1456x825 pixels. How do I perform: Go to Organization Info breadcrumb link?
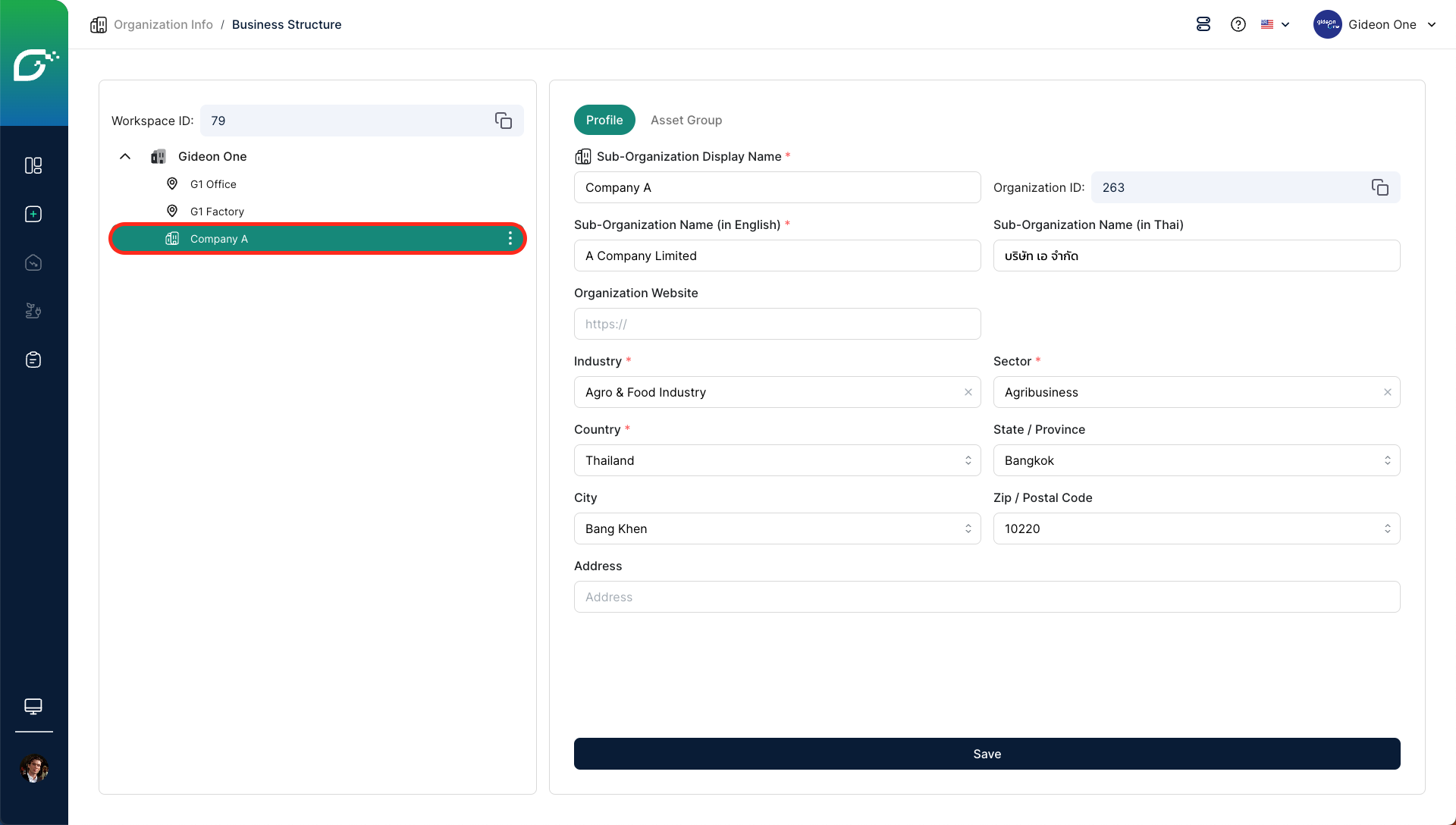click(163, 24)
